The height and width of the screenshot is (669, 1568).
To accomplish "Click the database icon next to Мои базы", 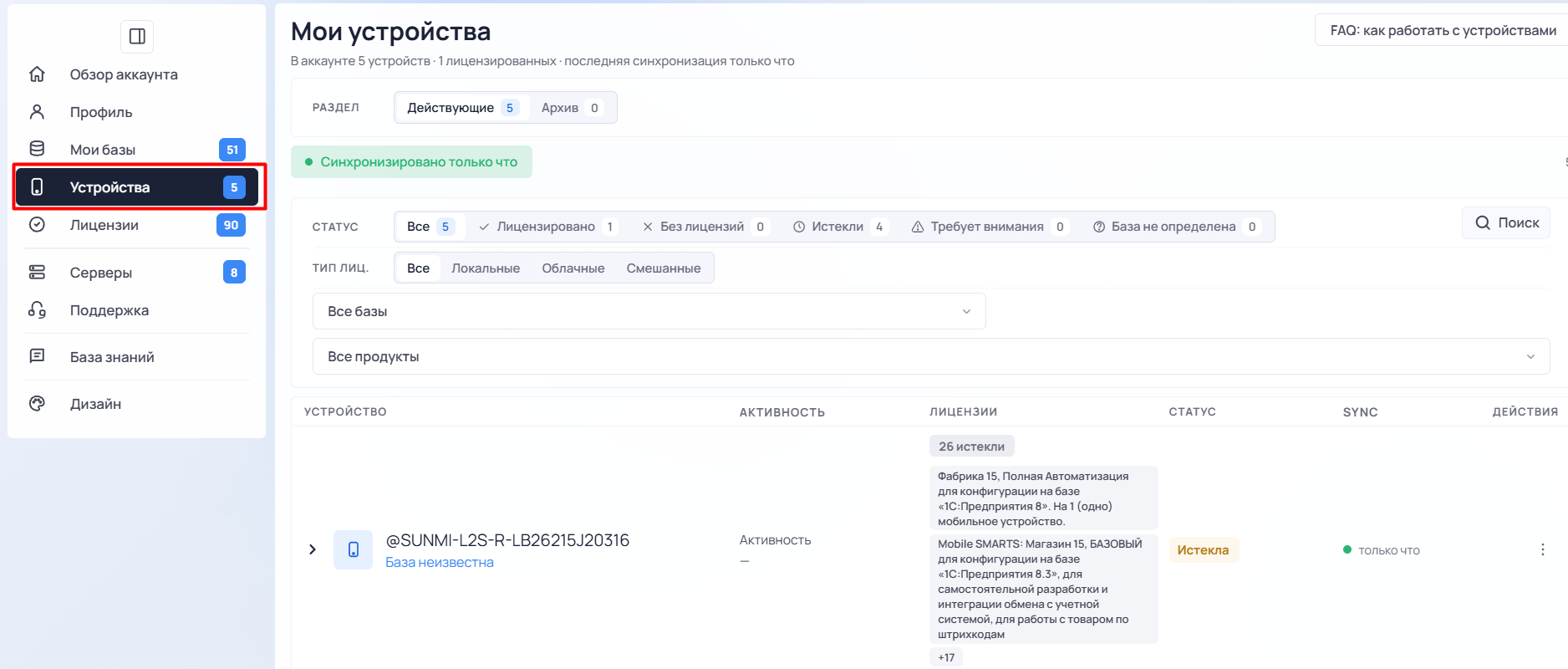I will pos(37,149).
